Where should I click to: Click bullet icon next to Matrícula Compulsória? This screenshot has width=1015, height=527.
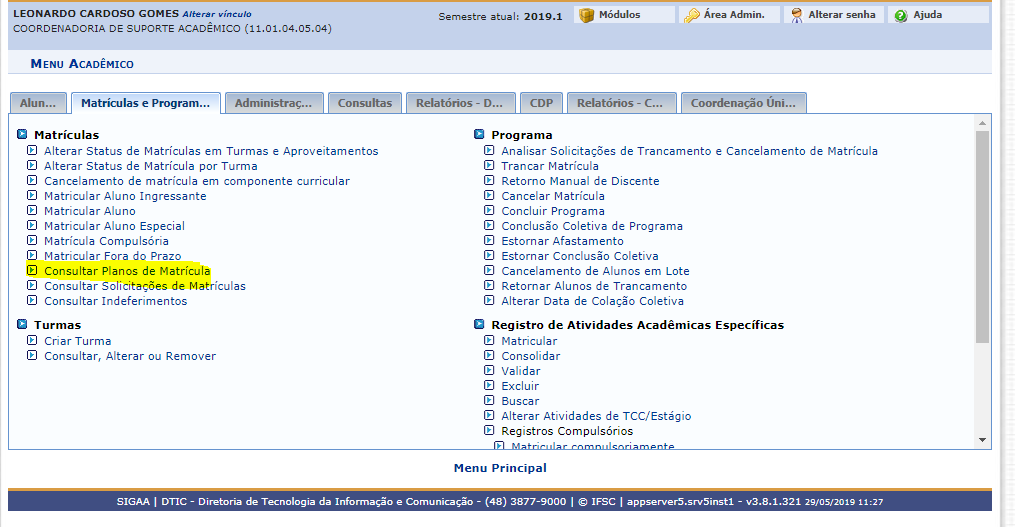point(32,240)
